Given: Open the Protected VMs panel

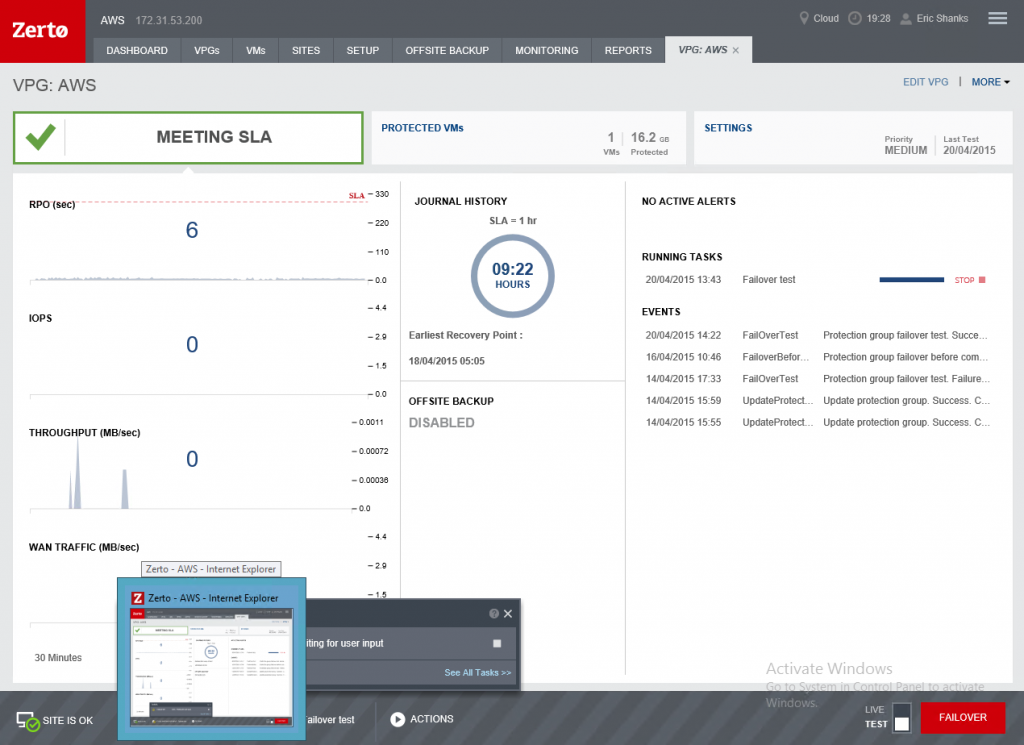Looking at the screenshot, I should coord(528,138).
